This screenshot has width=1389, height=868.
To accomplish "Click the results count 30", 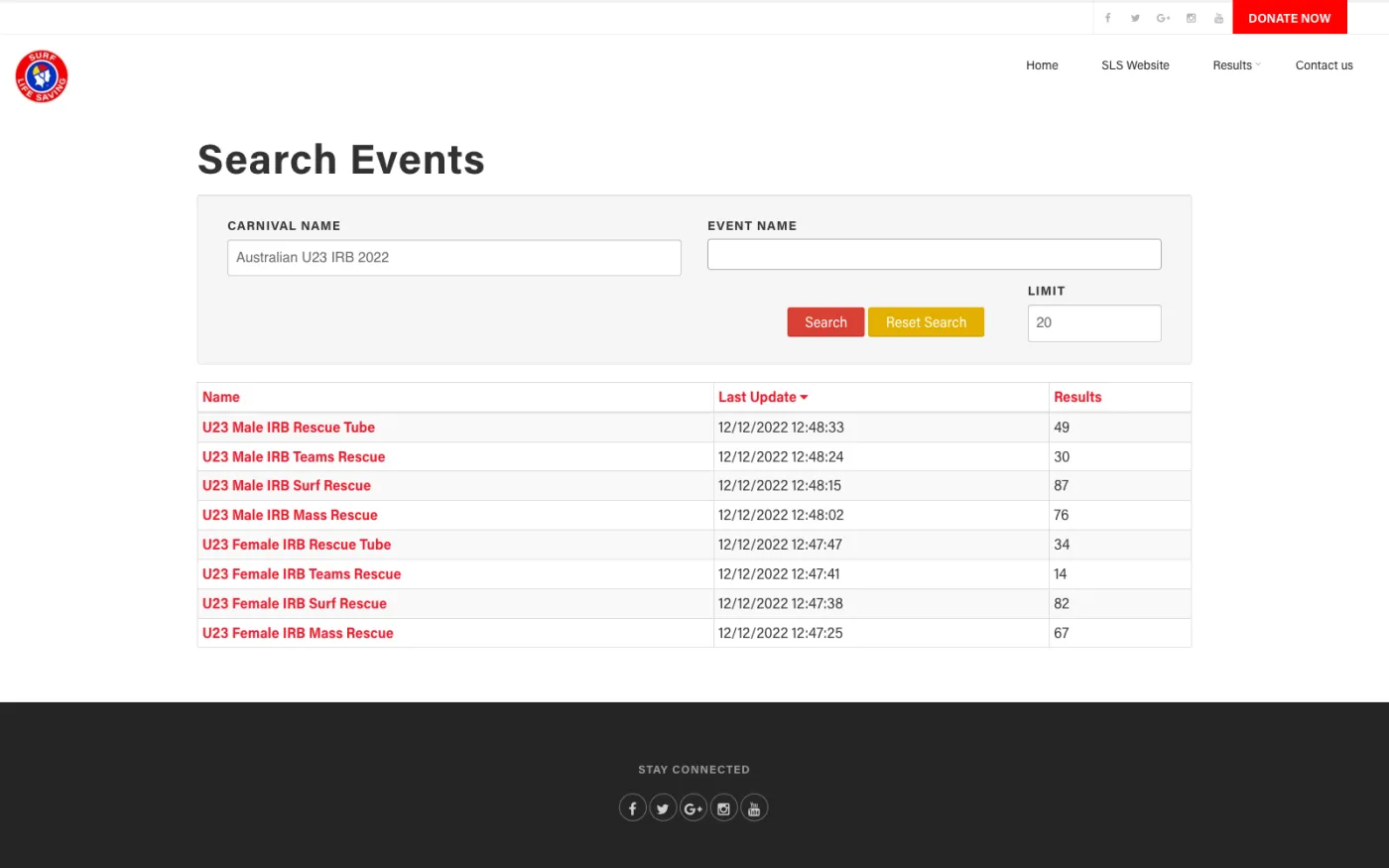I will tap(1062, 457).
